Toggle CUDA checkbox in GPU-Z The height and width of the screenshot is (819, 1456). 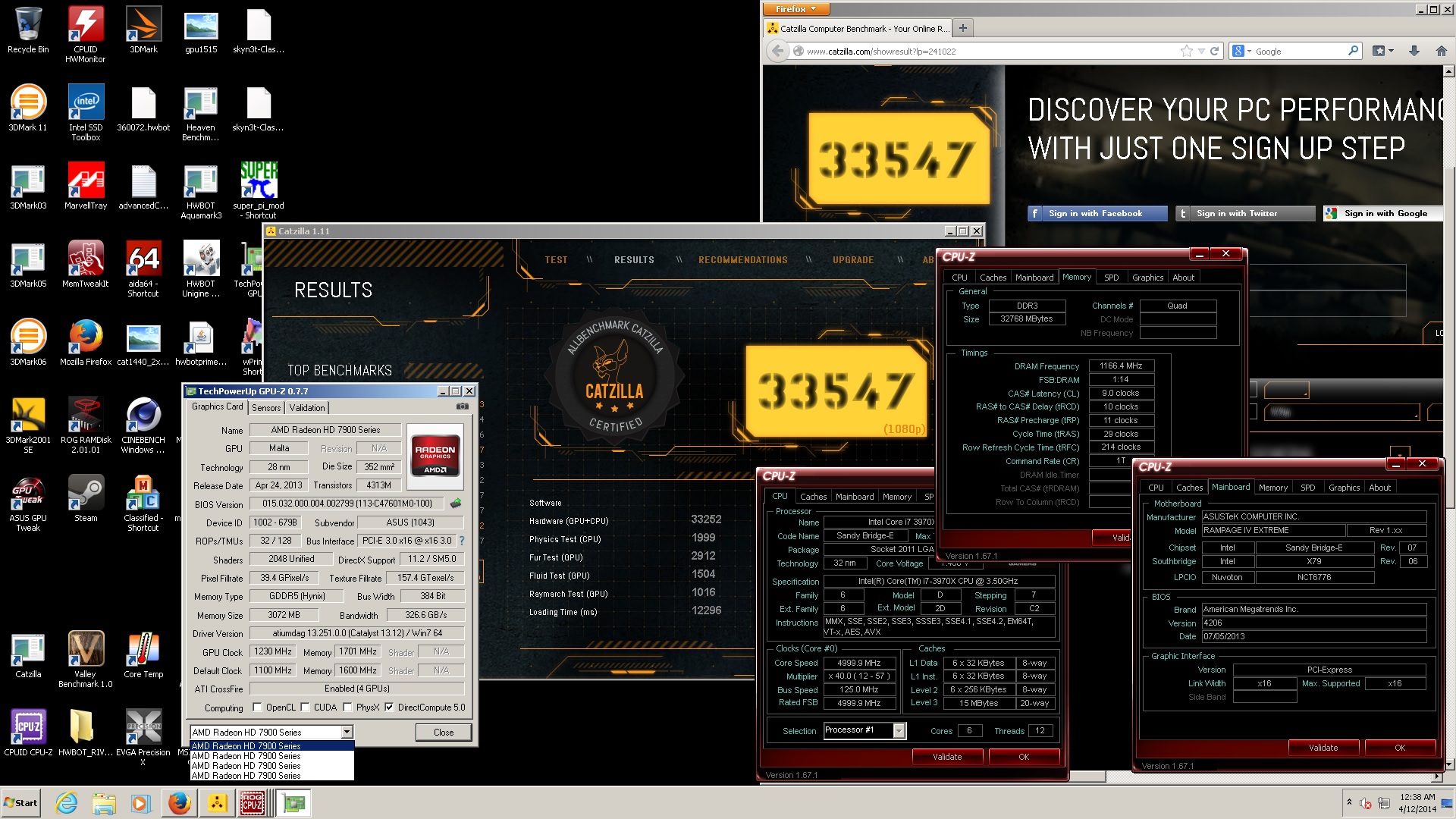tap(305, 708)
